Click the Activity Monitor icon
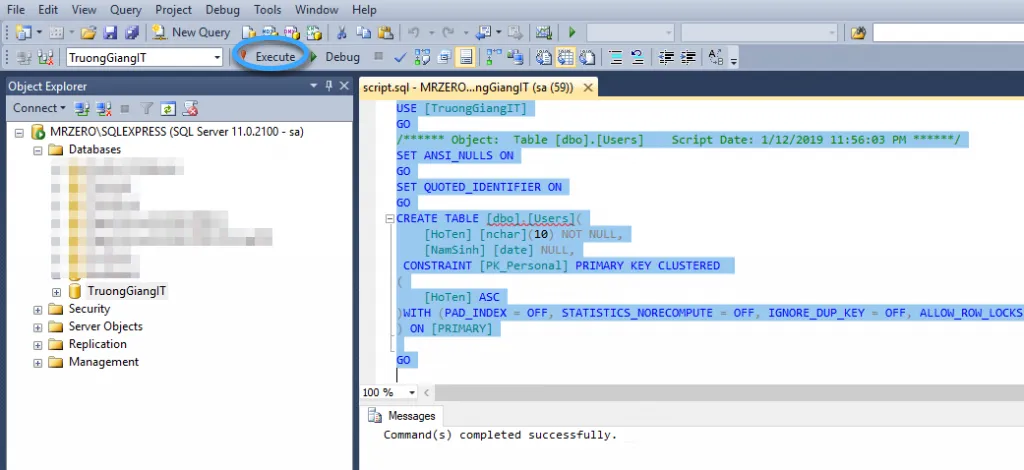The image size is (1024, 470). [x=543, y=32]
